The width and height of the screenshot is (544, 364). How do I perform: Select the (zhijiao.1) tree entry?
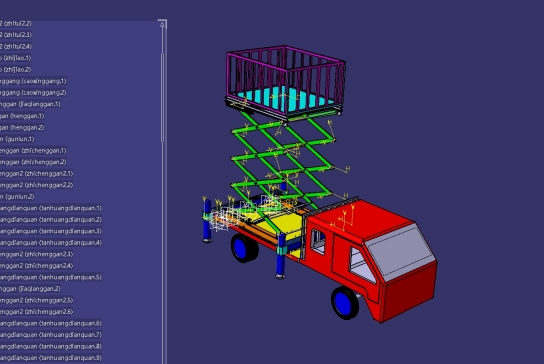click(x=16, y=58)
